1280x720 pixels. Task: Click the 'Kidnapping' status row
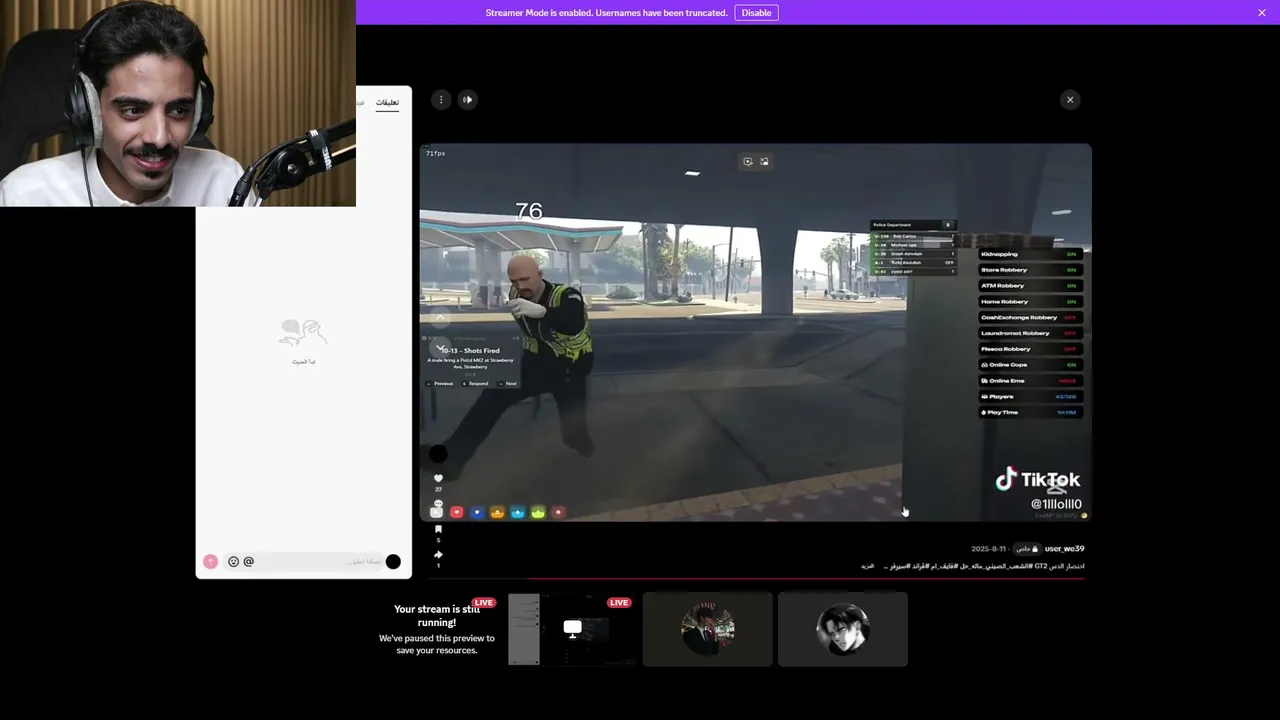[1031, 254]
